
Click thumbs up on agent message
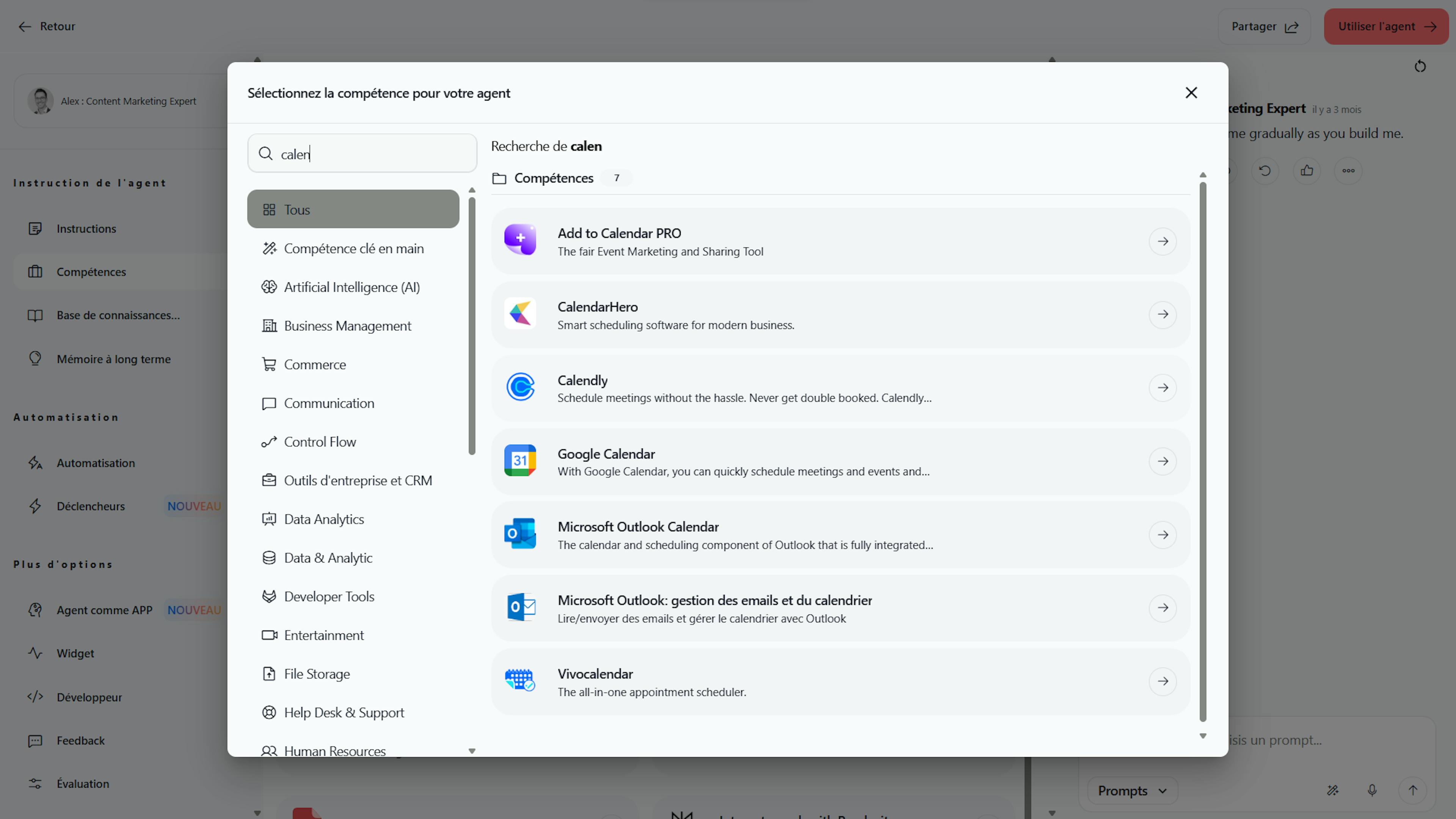1306,170
